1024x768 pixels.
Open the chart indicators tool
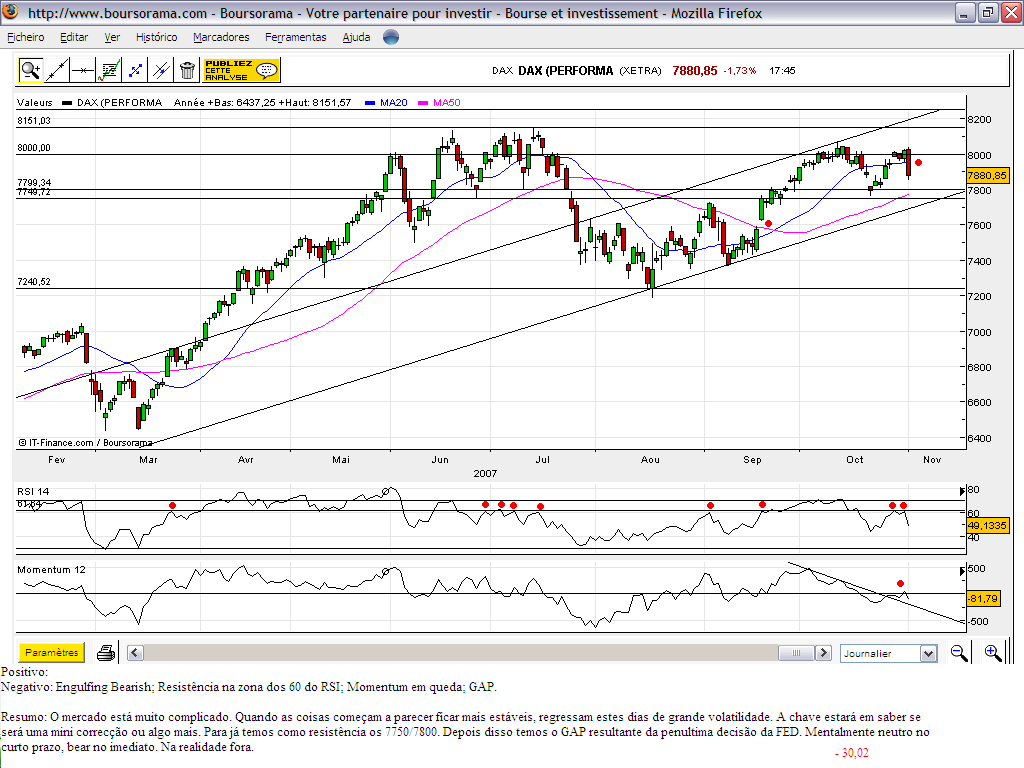(x=109, y=70)
